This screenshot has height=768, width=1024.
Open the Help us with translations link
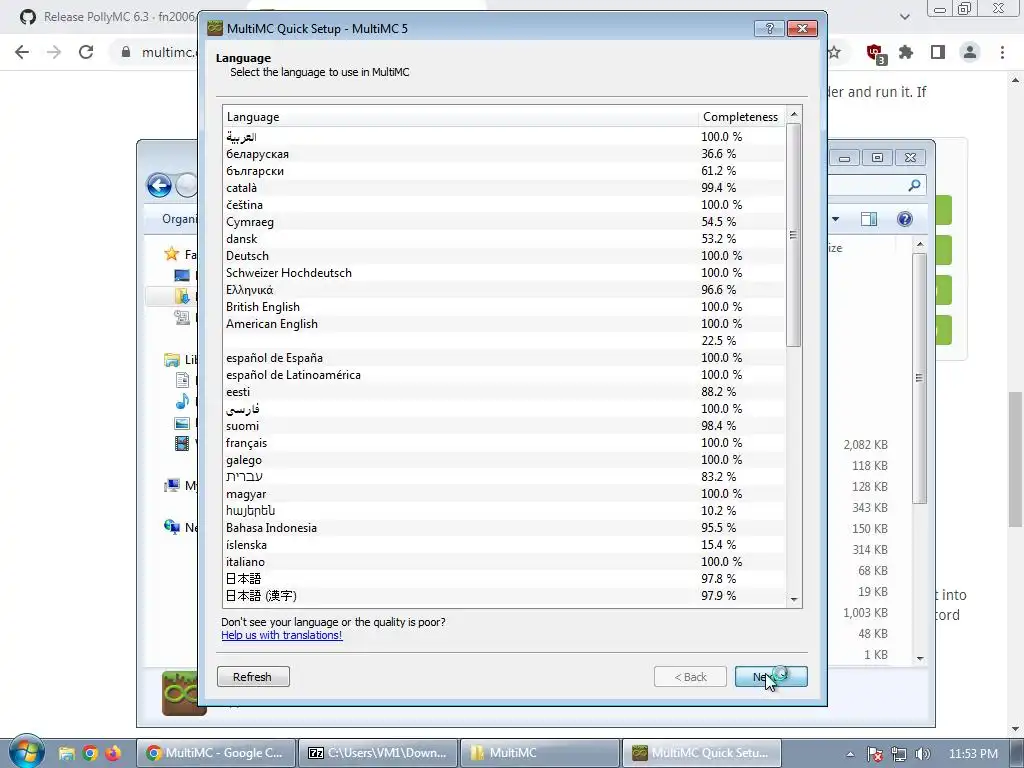tap(281, 635)
